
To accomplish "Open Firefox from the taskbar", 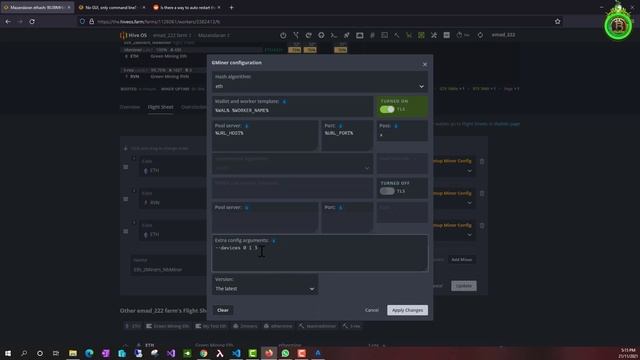I will 269,353.
